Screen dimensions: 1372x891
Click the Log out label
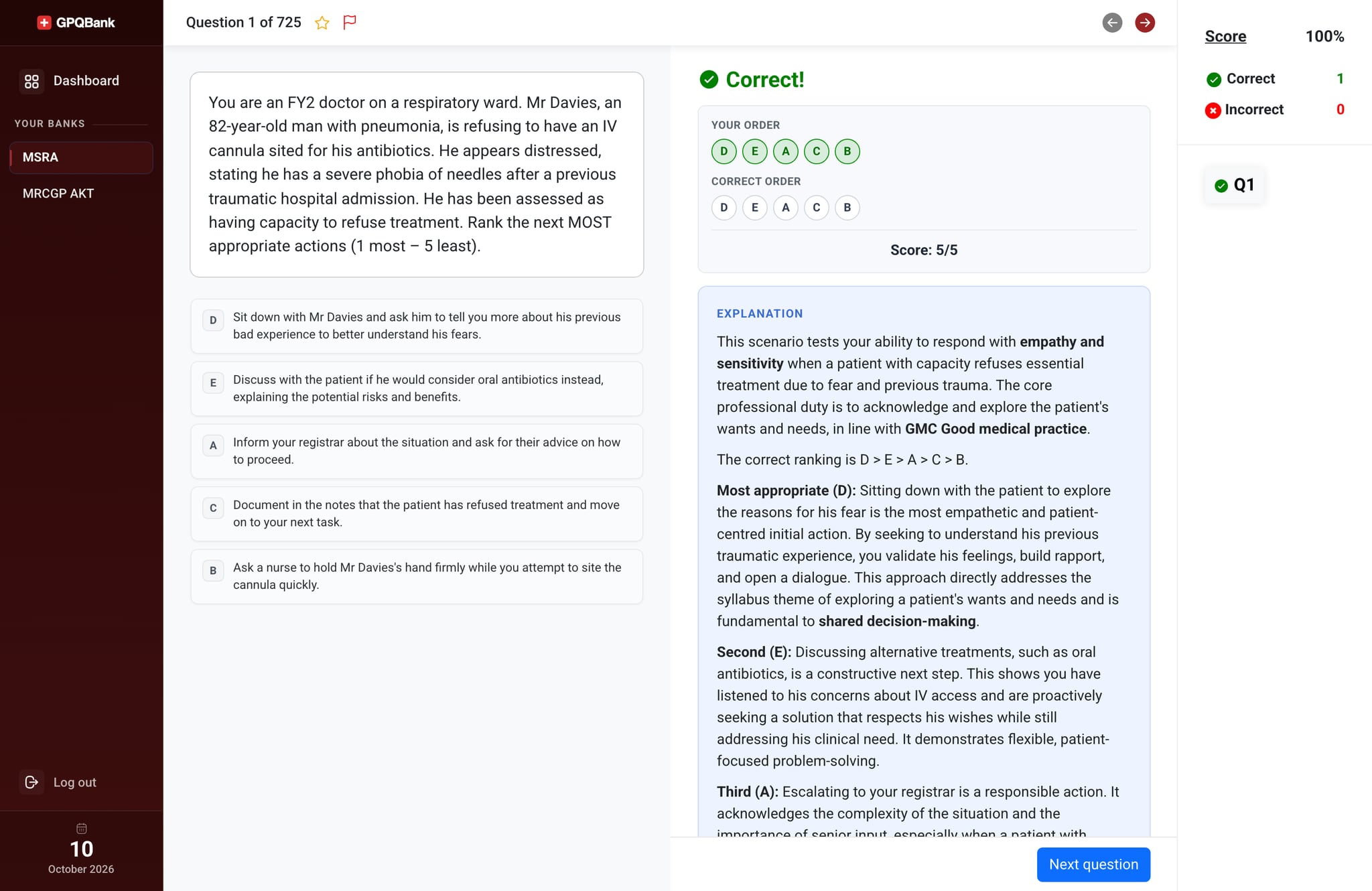click(75, 782)
